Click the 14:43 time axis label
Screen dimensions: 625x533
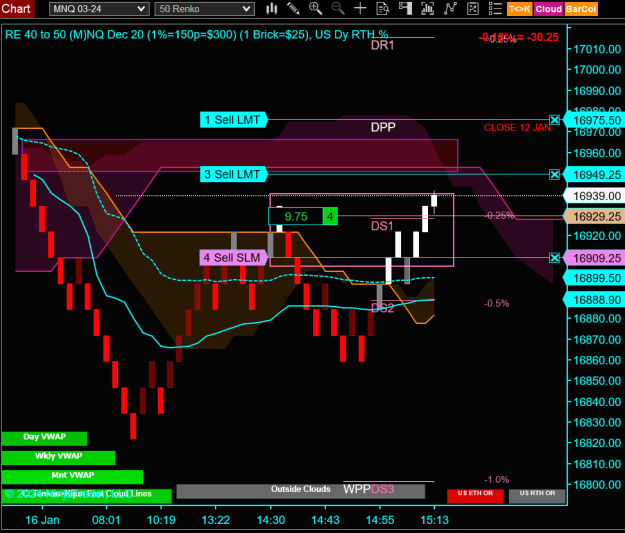tap(325, 520)
